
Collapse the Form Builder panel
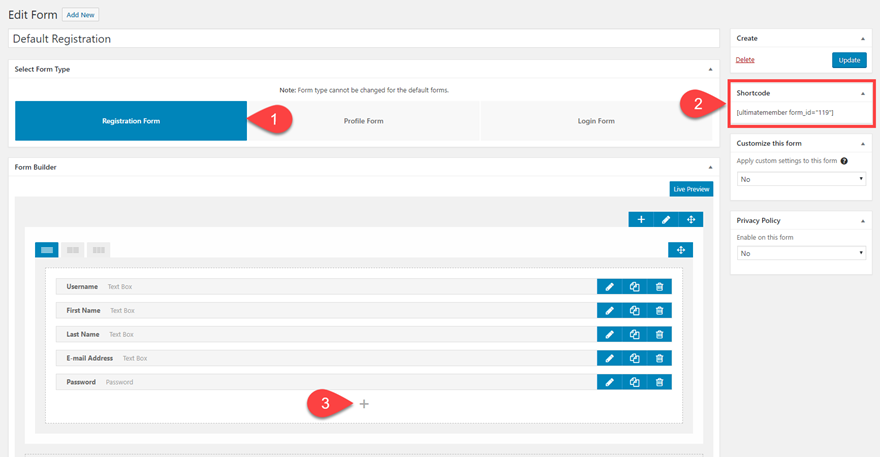point(711,167)
